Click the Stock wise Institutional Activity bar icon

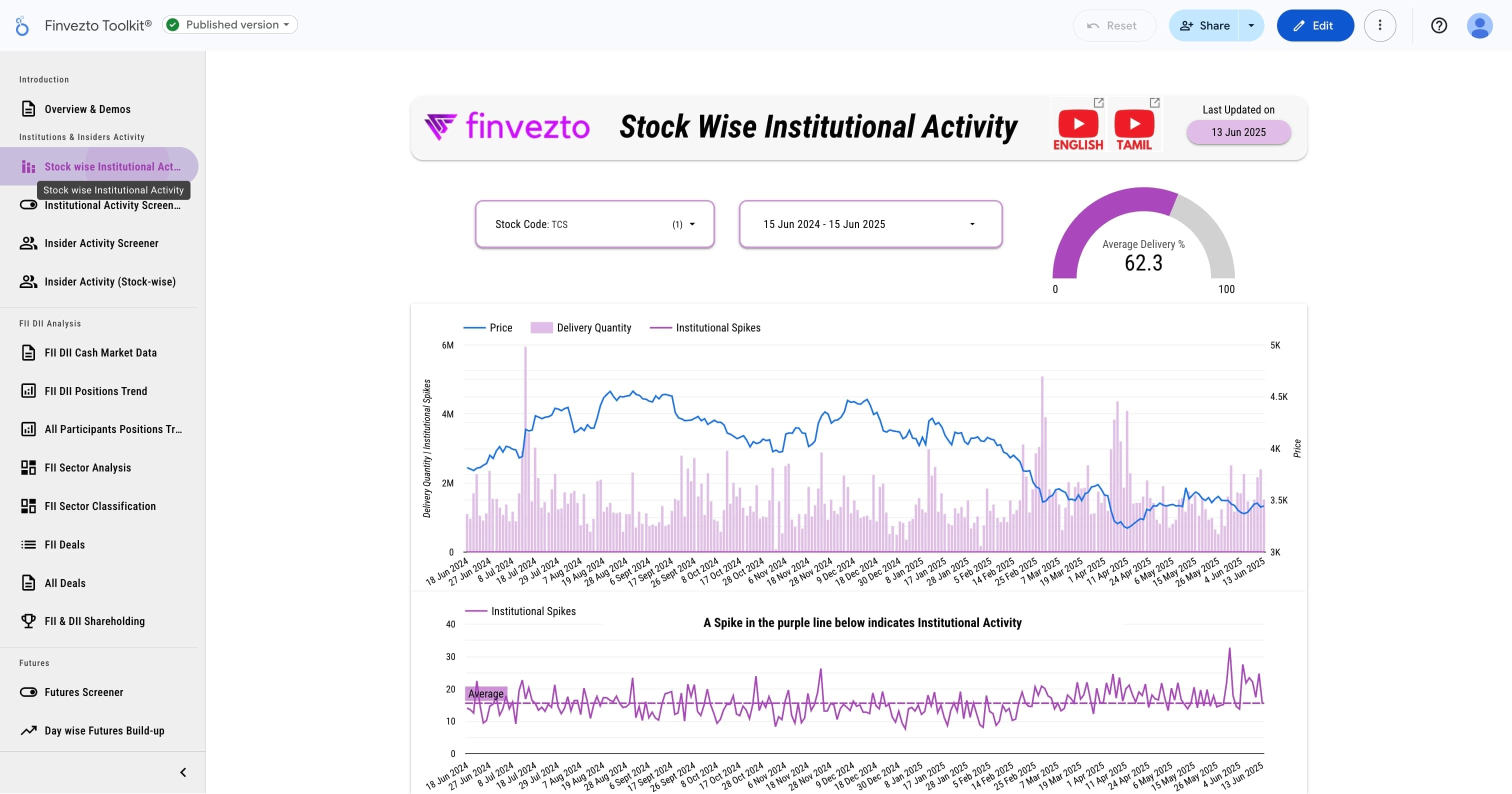click(28, 166)
